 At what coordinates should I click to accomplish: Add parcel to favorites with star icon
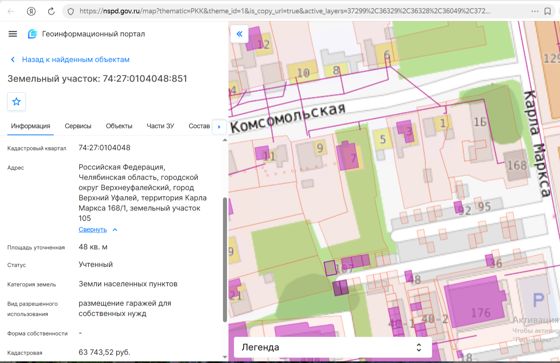point(16,102)
